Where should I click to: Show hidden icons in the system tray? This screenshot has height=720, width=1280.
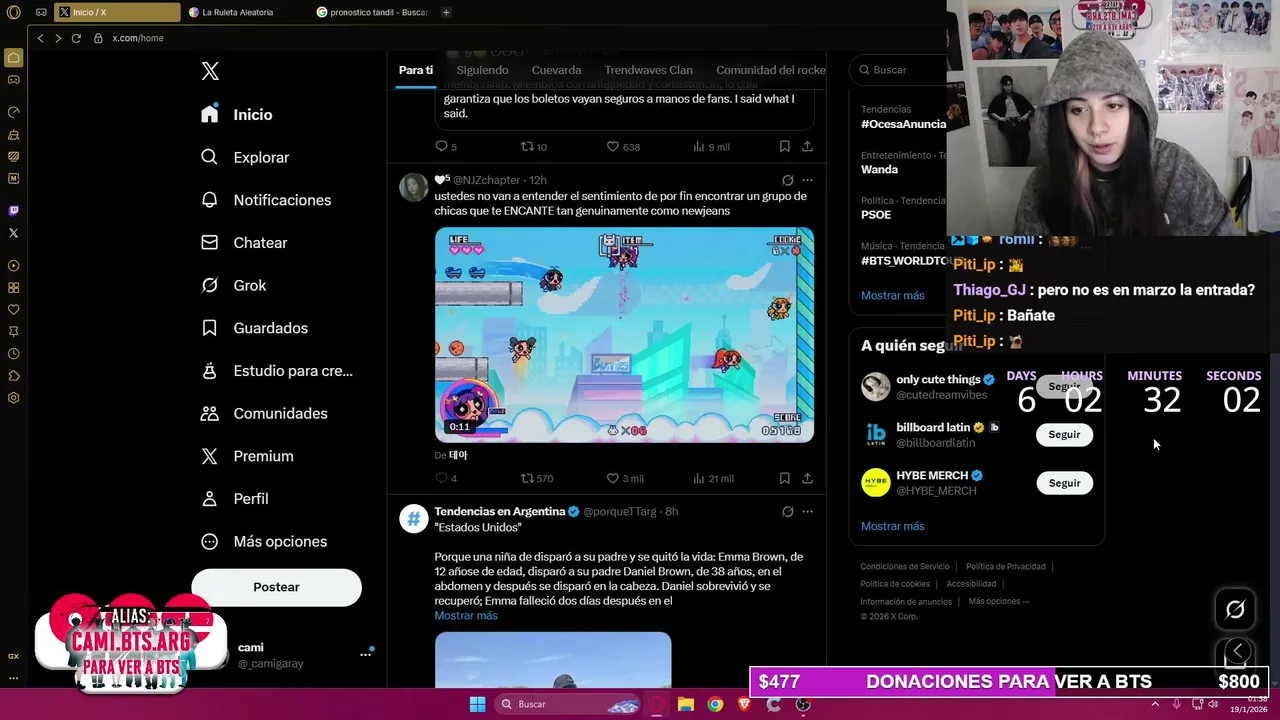click(x=1155, y=704)
